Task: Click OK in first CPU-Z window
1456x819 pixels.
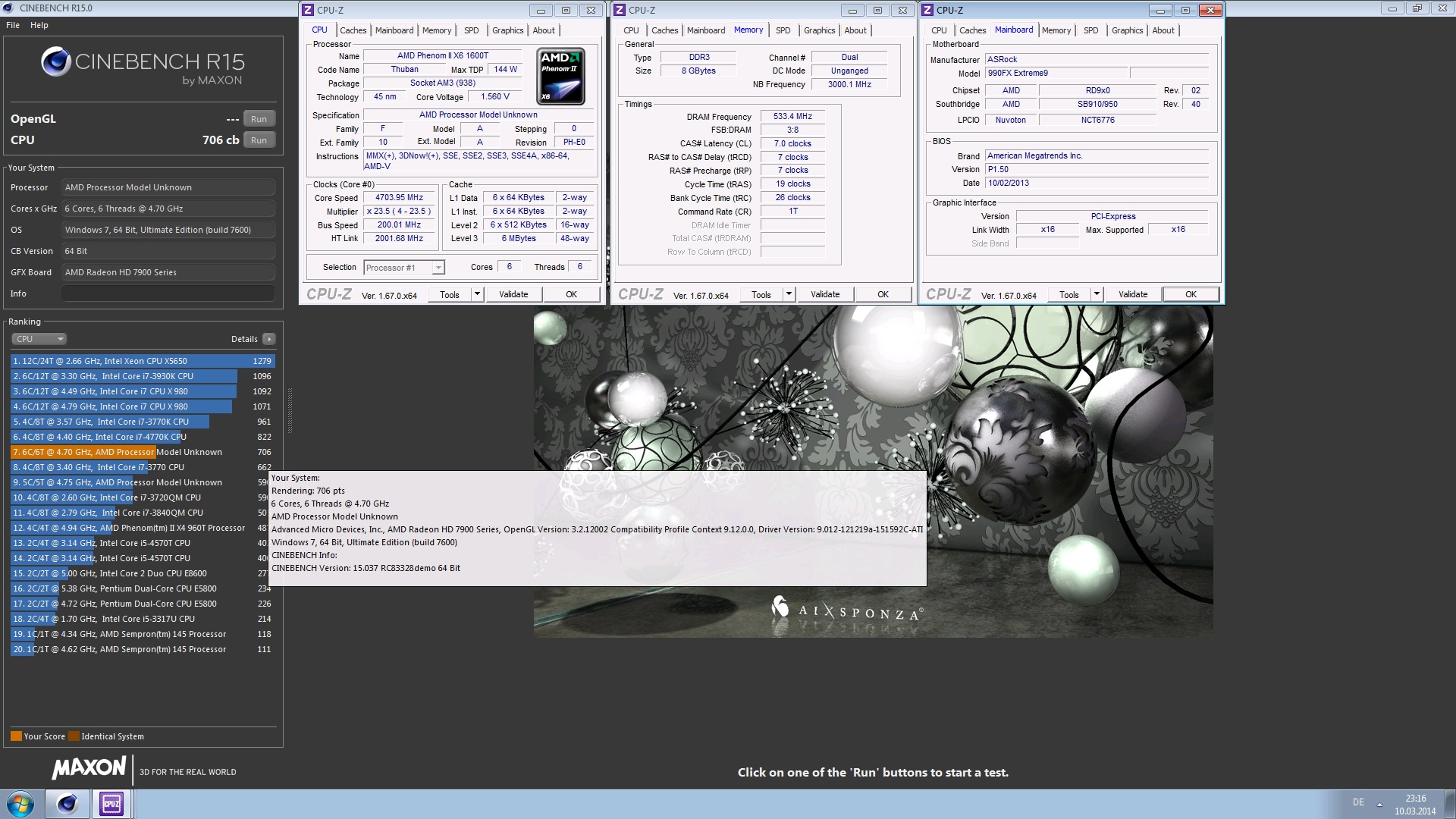Action: click(x=572, y=294)
